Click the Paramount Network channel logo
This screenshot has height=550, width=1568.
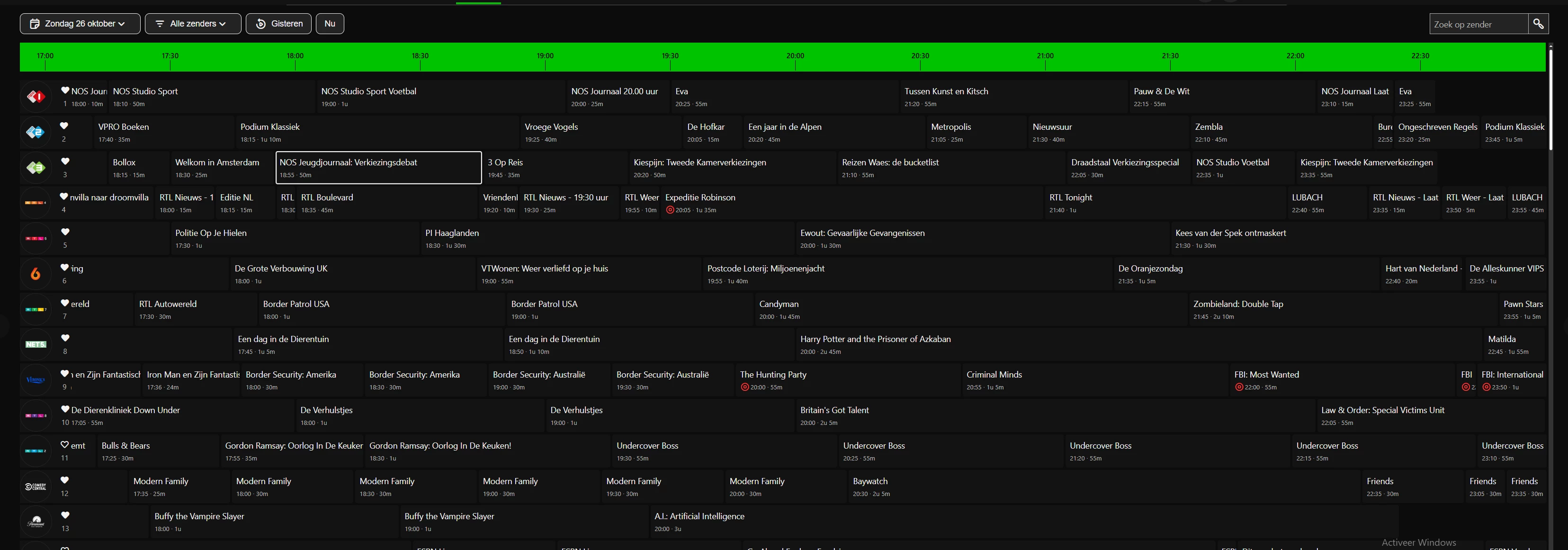click(36, 522)
